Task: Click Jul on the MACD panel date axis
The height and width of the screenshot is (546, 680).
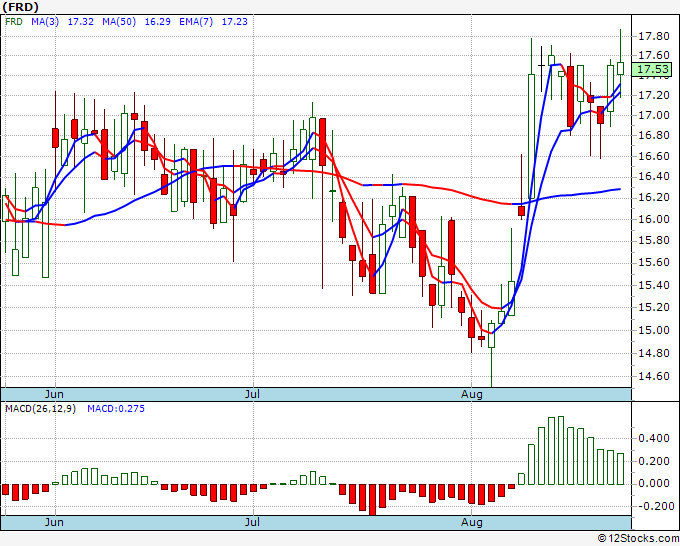Action: [x=252, y=522]
